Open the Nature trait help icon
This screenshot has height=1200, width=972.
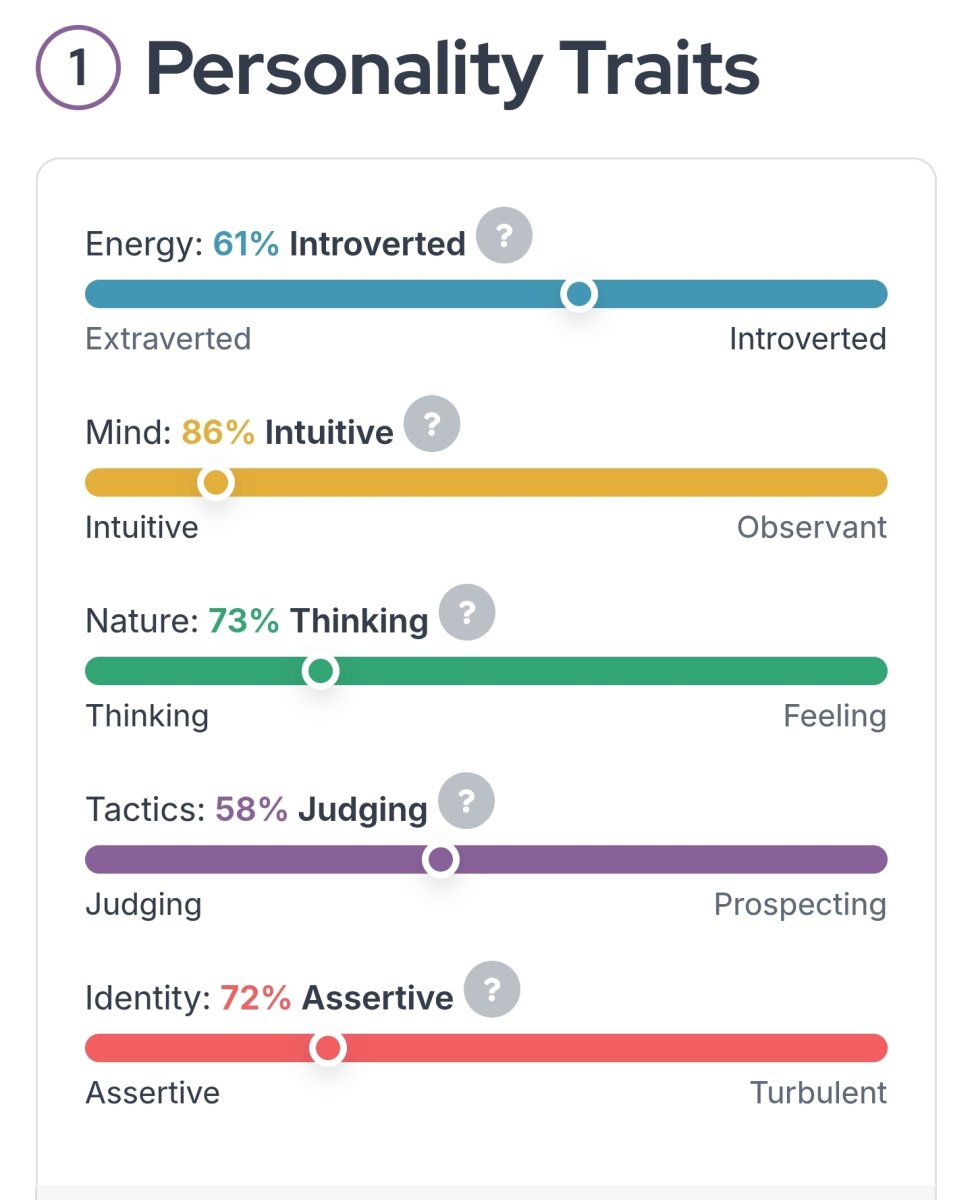coord(467,612)
